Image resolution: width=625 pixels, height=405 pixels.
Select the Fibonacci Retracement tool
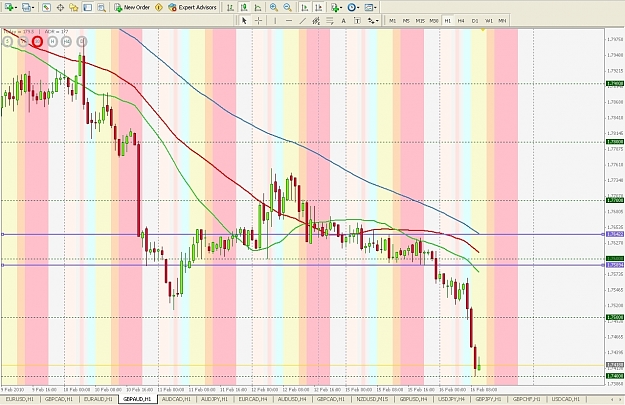point(330,21)
